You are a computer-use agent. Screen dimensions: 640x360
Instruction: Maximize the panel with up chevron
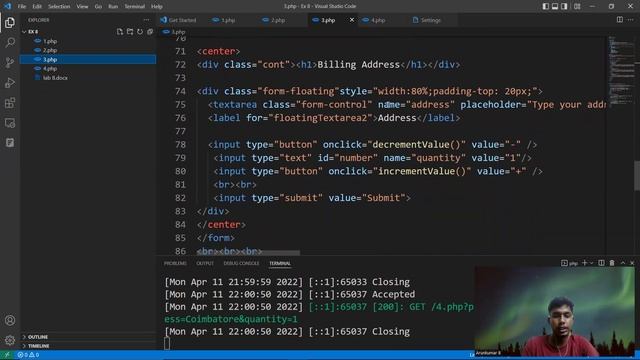coord(622,263)
